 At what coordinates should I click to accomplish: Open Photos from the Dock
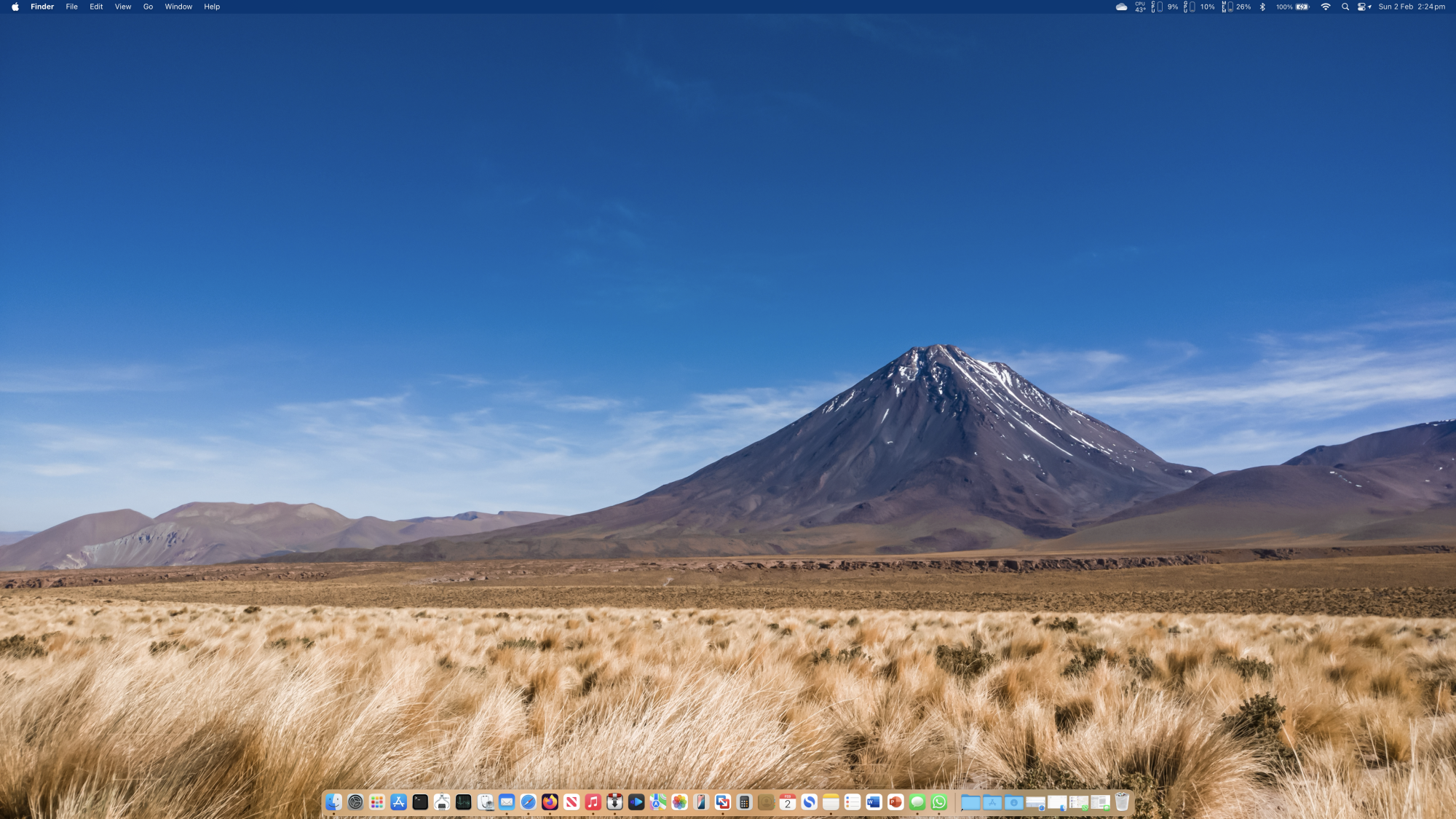[678, 802]
